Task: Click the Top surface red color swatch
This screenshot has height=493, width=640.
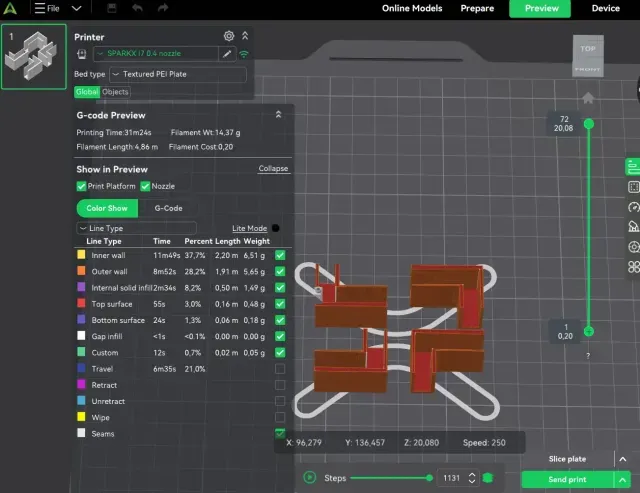Action: tap(81, 303)
